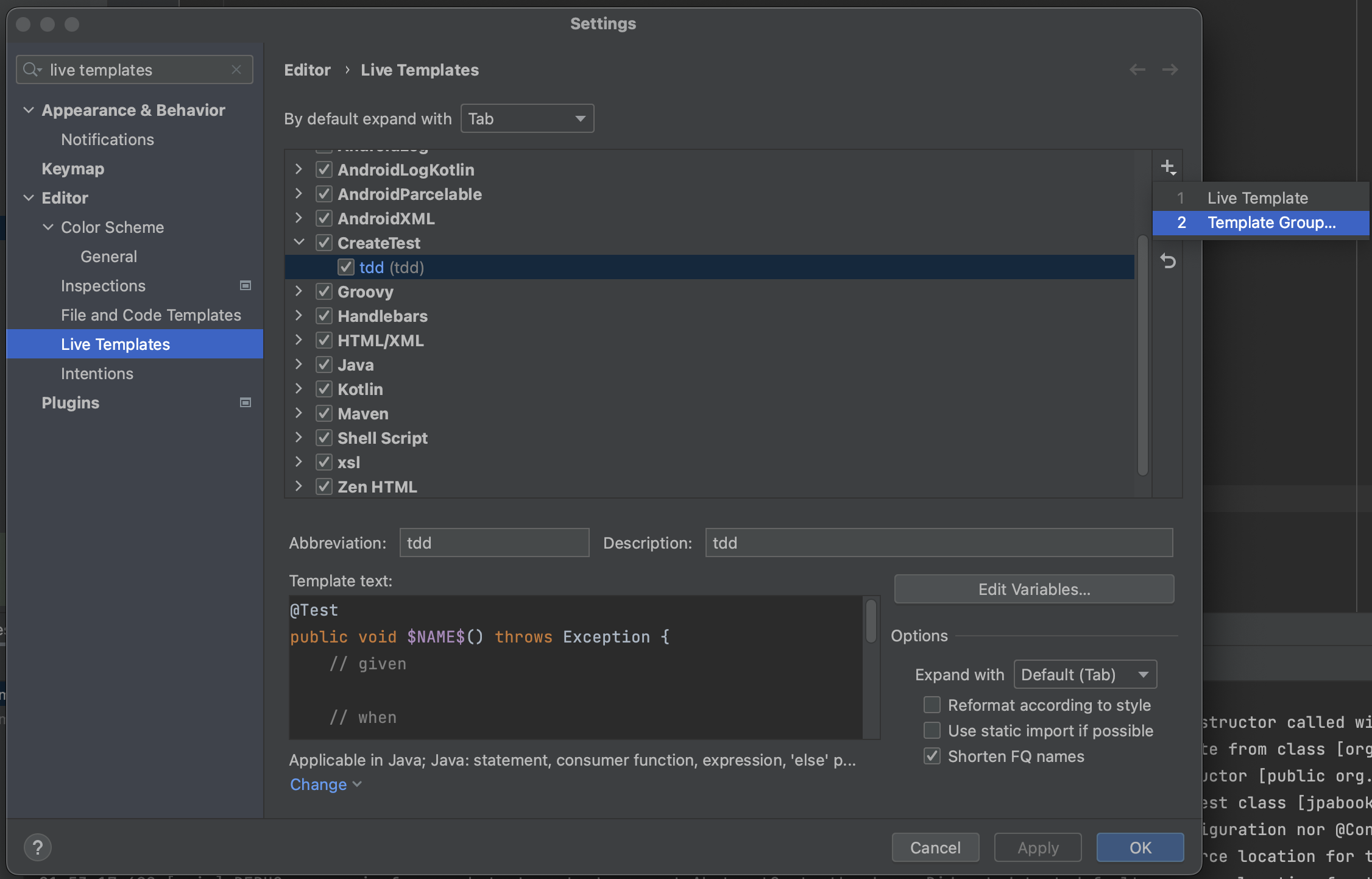This screenshot has width=1372, height=879.
Task: Uncheck Shorten FQ names option
Action: (932, 756)
